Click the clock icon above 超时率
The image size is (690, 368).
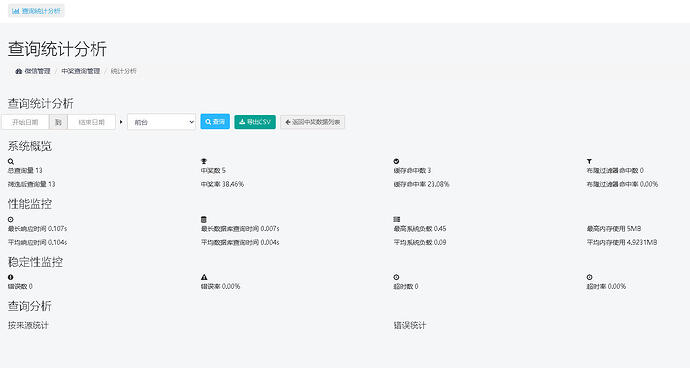coord(589,277)
